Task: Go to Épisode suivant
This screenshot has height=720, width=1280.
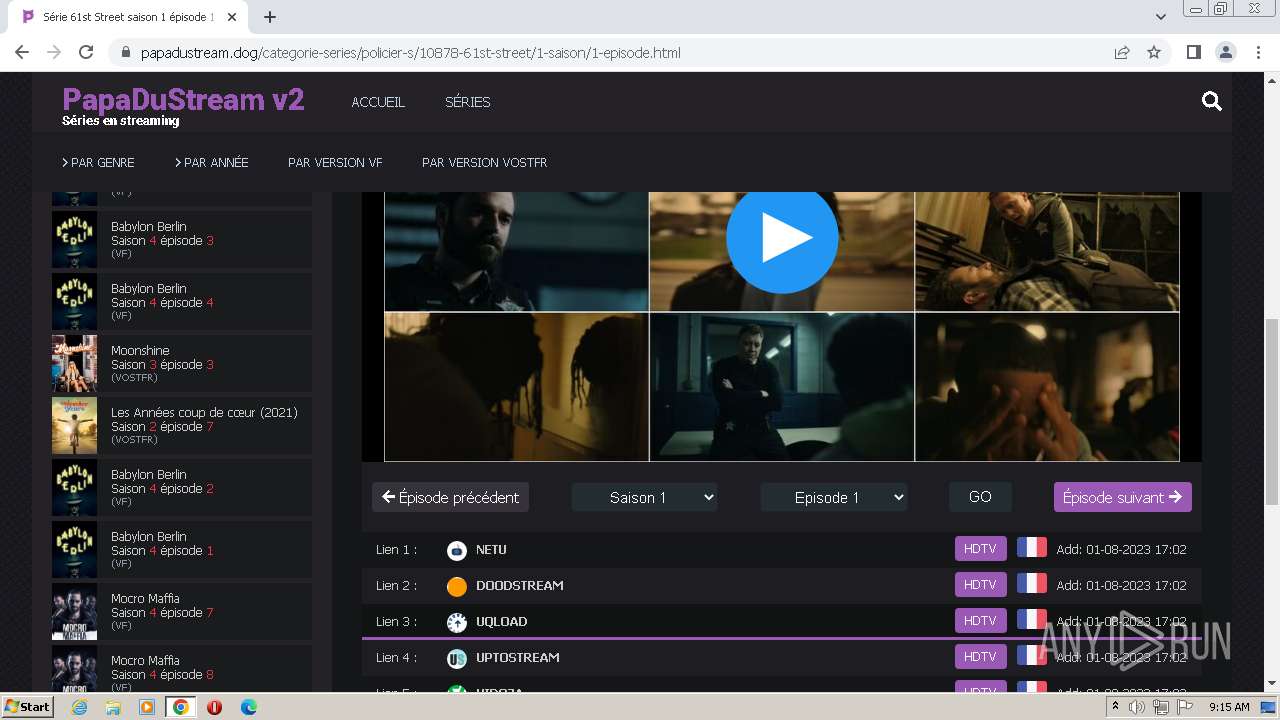Action: pos(1122,497)
